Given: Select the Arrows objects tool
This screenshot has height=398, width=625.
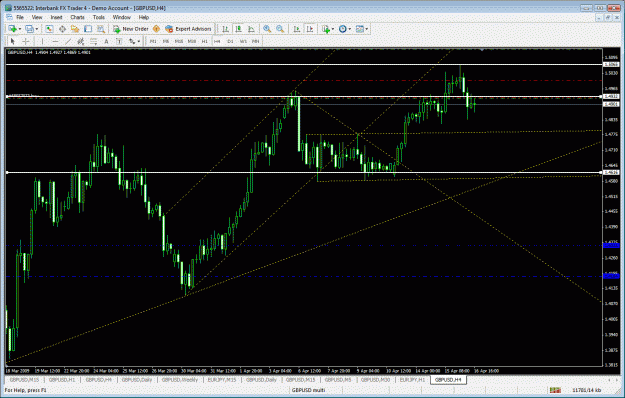Looking at the screenshot, I should (132, 41).
